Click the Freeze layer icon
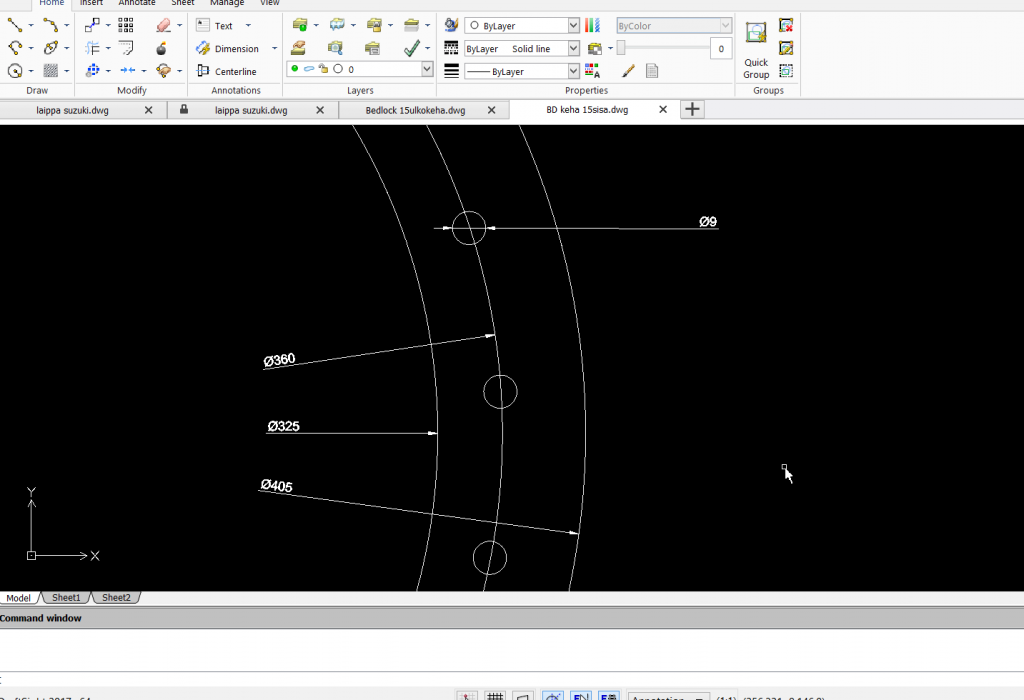 (x=337, y=25)
